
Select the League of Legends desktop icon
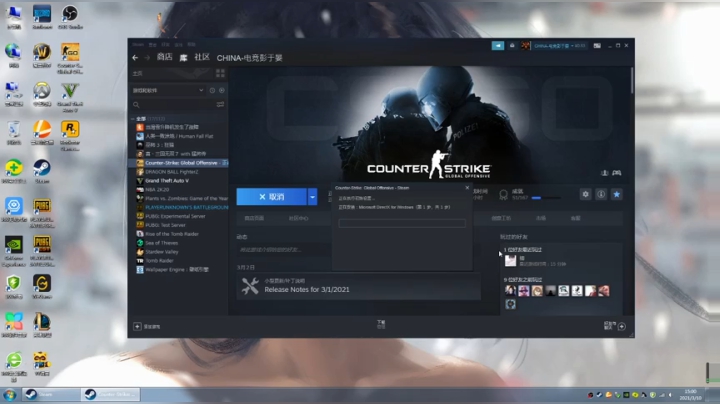[x=42, y=325]
